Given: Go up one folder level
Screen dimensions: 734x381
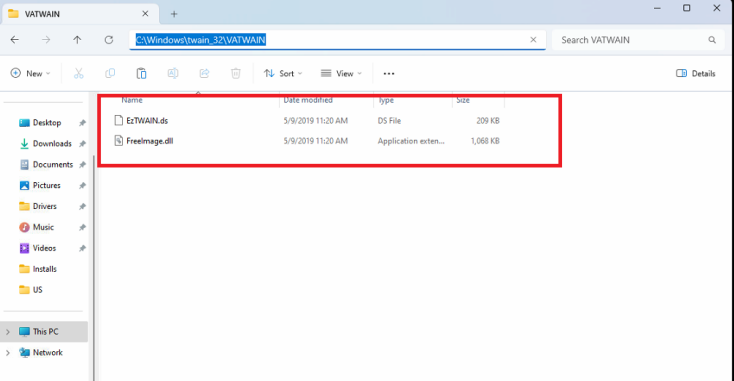Looking at the screenshot, I should point(77,40).
